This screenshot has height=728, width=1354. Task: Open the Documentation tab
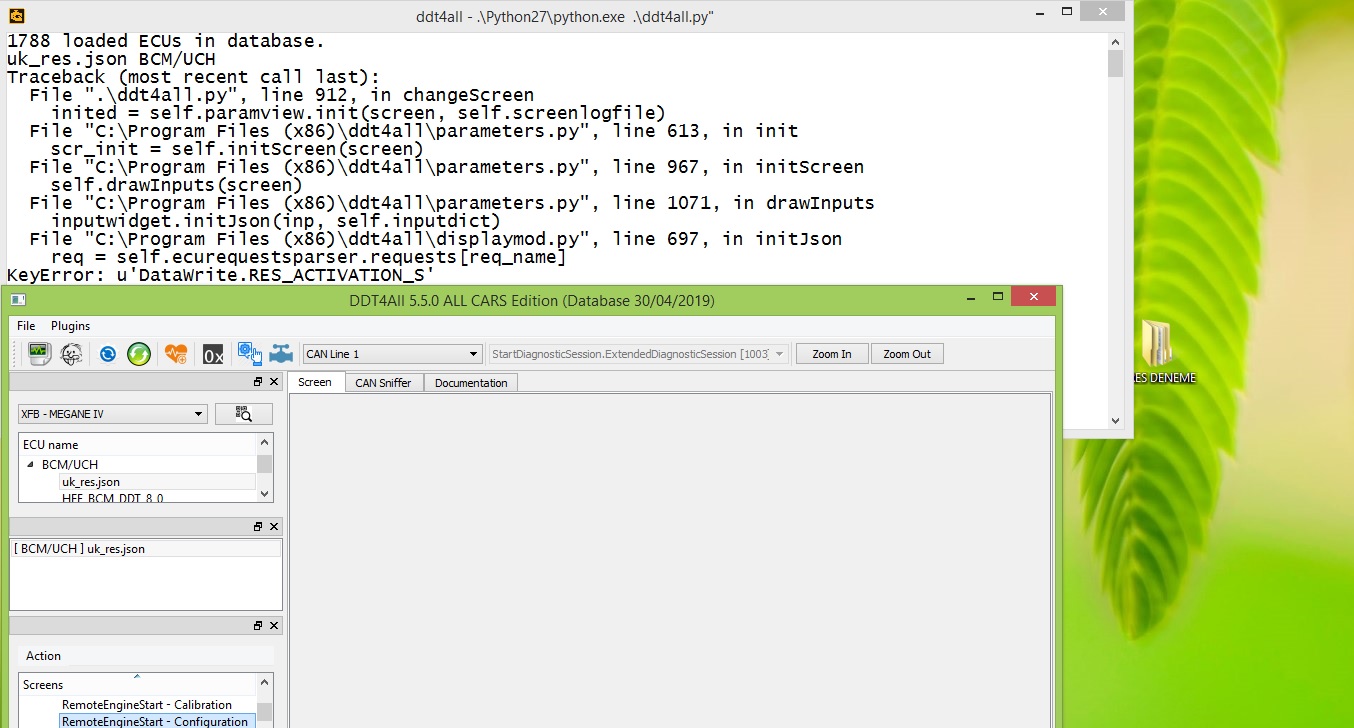click(x=471, y=382)
